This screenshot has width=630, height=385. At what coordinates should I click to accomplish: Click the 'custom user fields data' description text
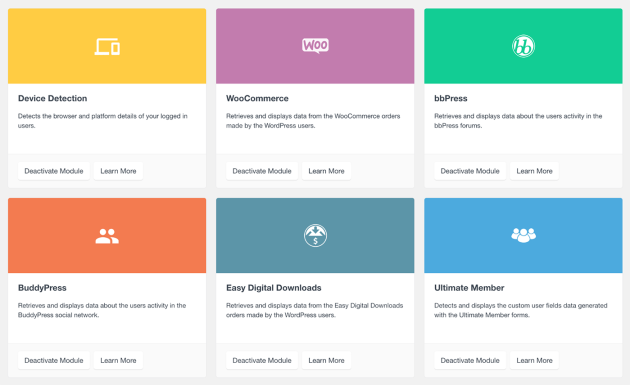pos(521,310)
